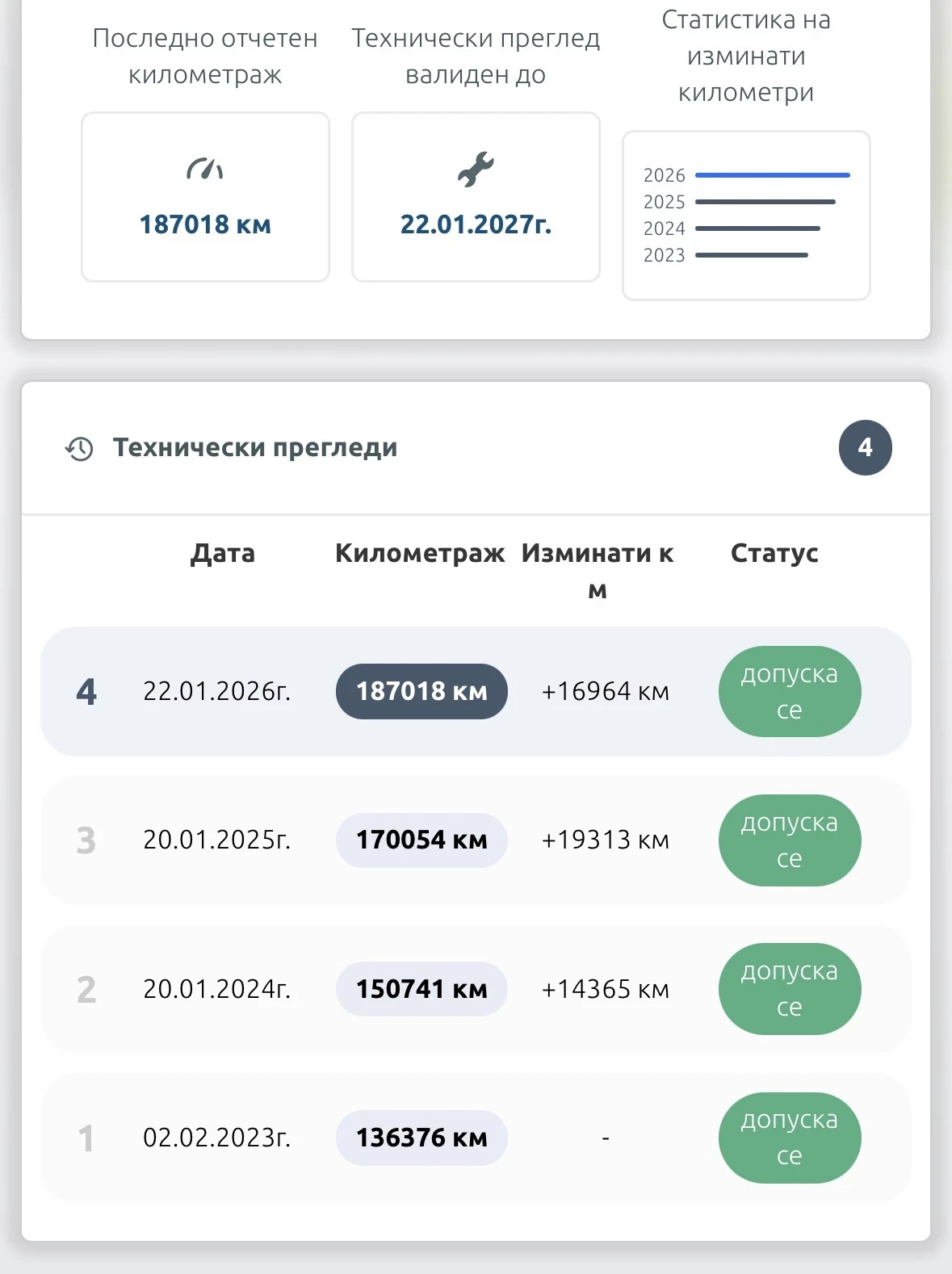
Task: Select the 187018 км mileage badge
Action: (421, 691)
